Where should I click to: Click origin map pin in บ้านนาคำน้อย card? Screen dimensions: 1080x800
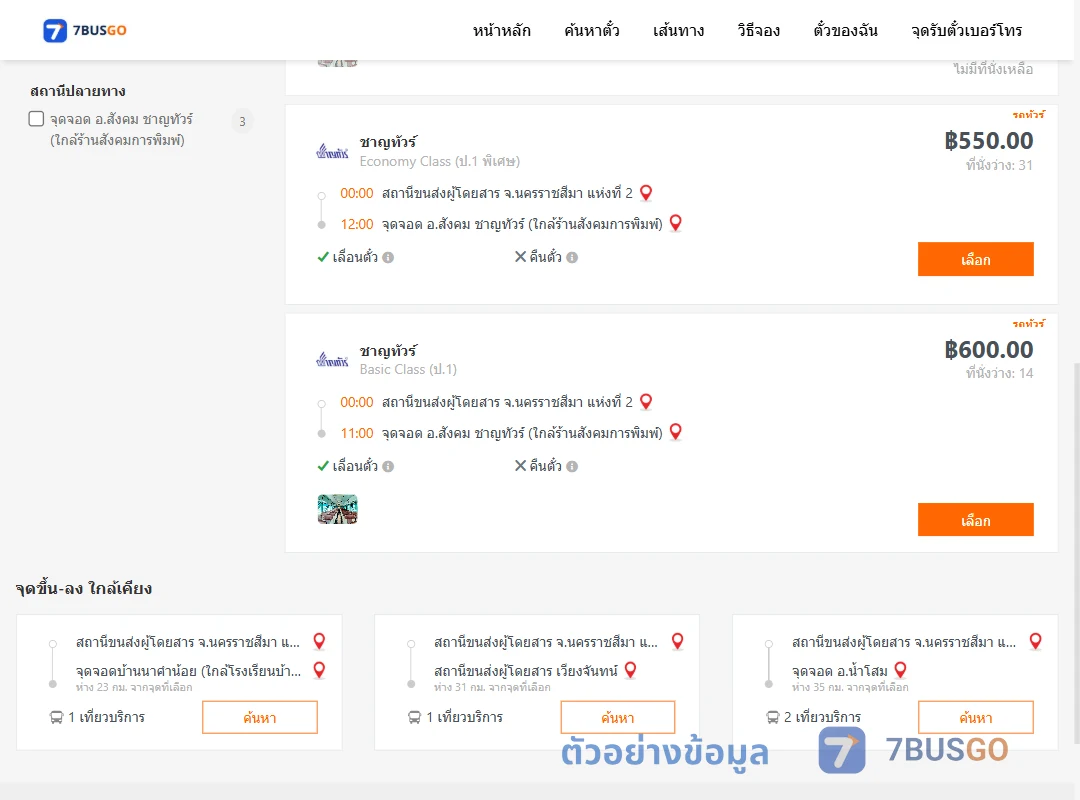320,642
